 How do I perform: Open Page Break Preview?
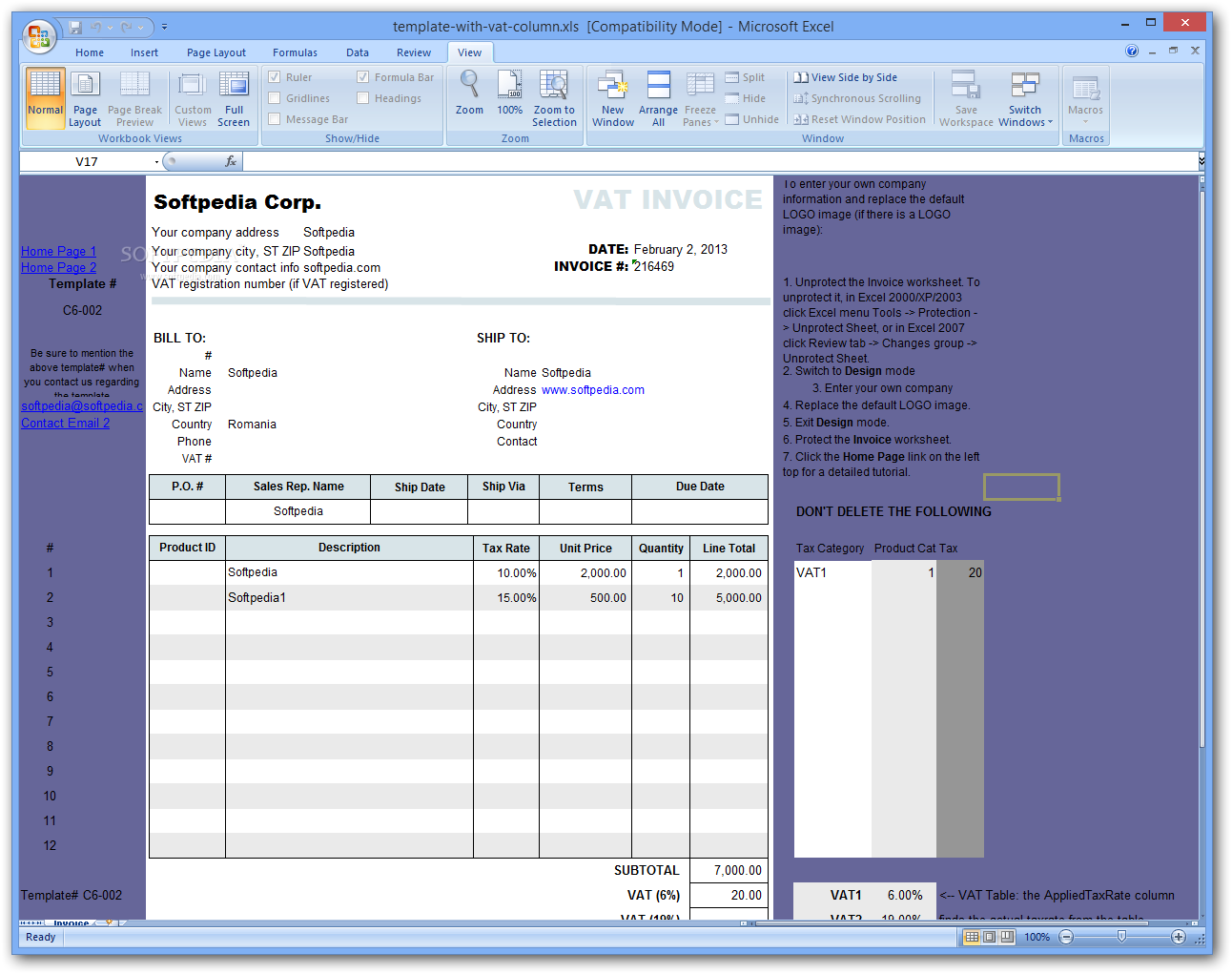click(134, 98)
